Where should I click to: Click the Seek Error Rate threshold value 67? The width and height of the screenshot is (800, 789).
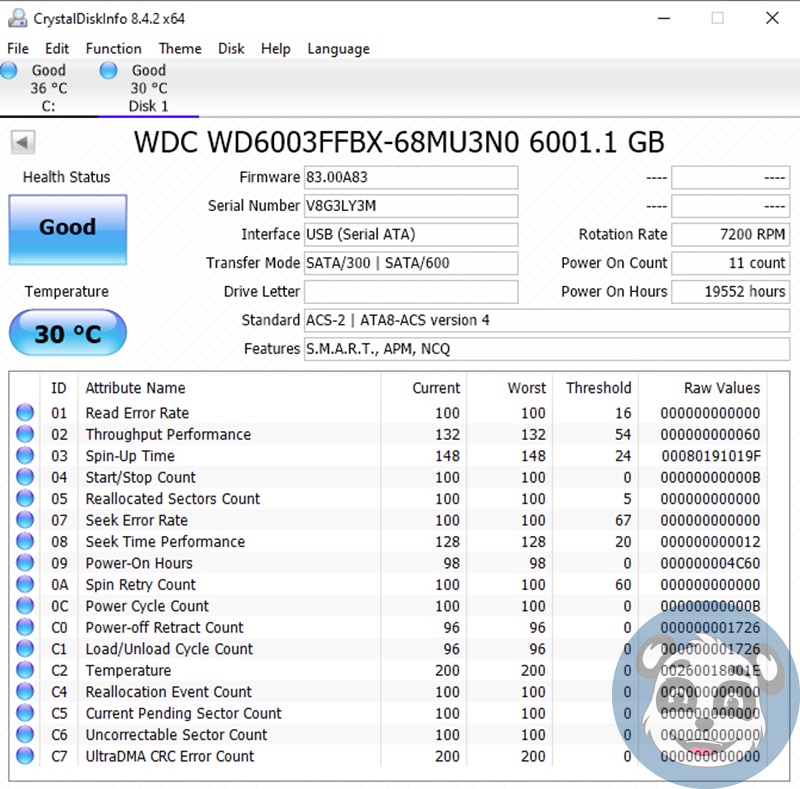click(x=623, y=520)
